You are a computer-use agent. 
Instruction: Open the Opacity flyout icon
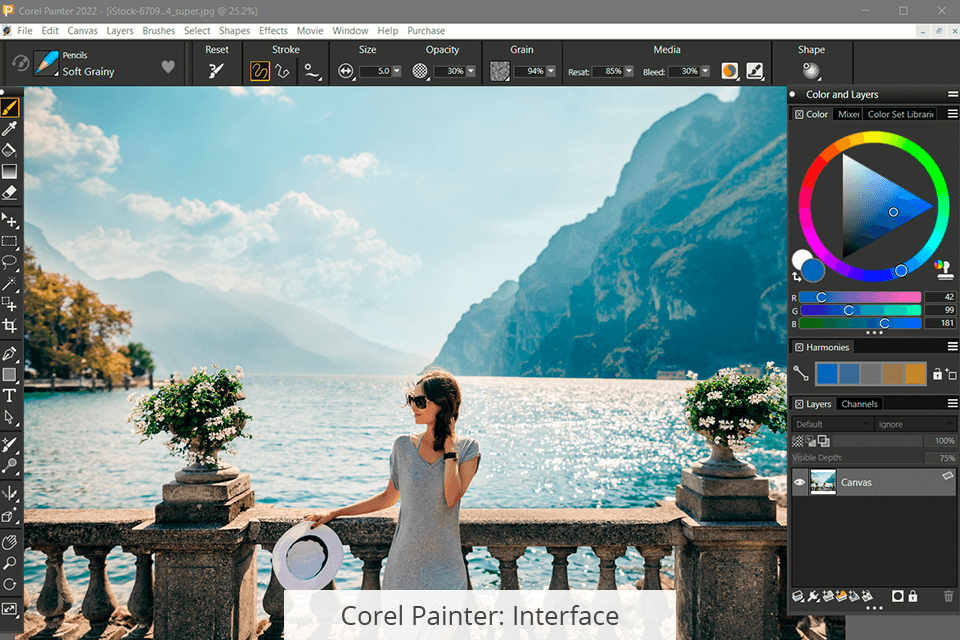pyautogui.click(x=420, y=72)
